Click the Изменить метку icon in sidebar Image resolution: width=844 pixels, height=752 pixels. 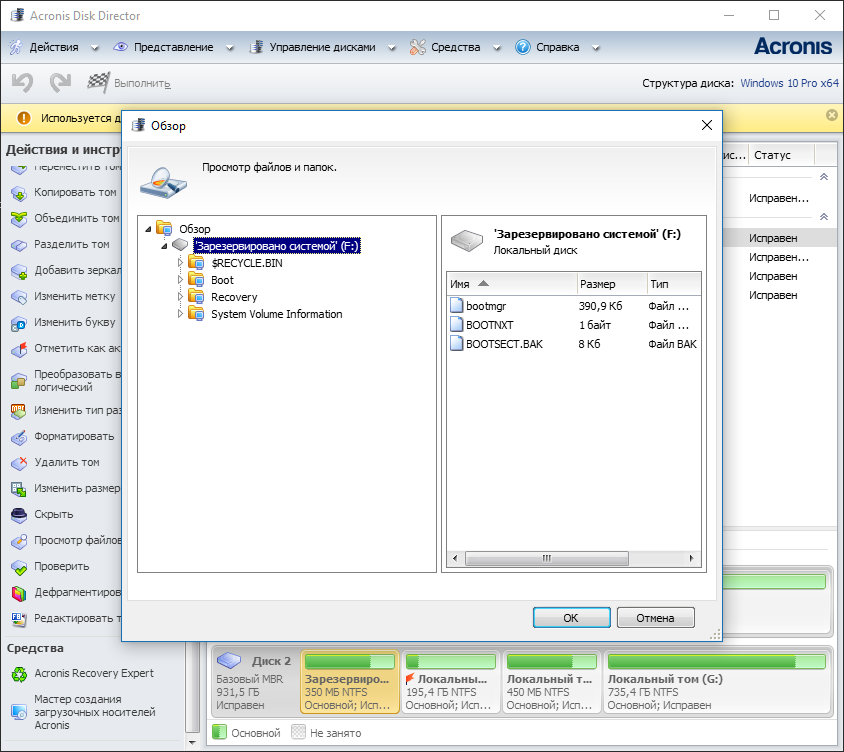[19, 297]
